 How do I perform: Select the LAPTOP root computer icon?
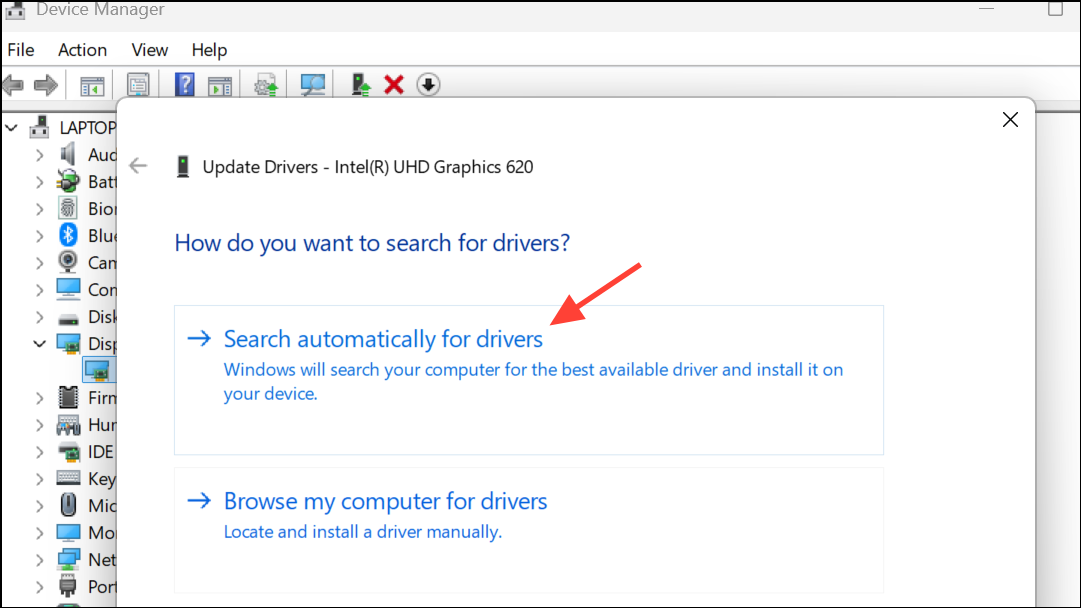tap(39, 127)
